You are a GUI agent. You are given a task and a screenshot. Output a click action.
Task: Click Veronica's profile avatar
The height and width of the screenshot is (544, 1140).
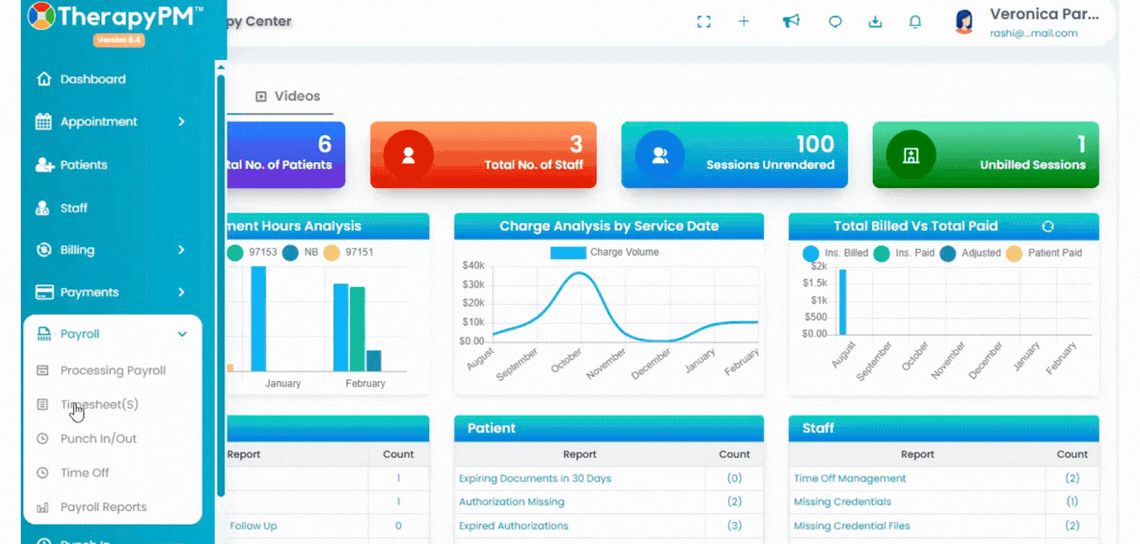coord(964,22)
